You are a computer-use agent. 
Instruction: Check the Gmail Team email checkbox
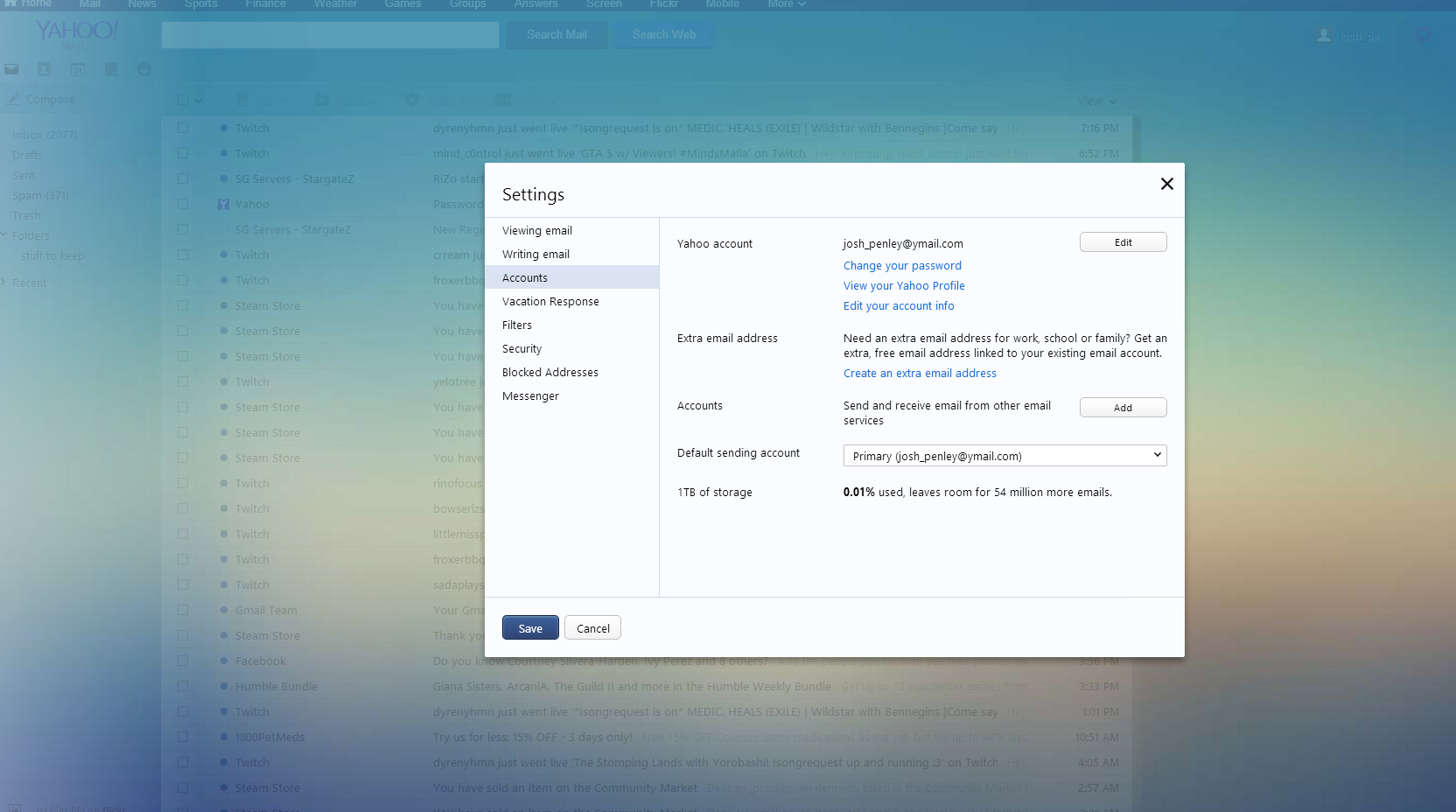(x=183, y=610)
